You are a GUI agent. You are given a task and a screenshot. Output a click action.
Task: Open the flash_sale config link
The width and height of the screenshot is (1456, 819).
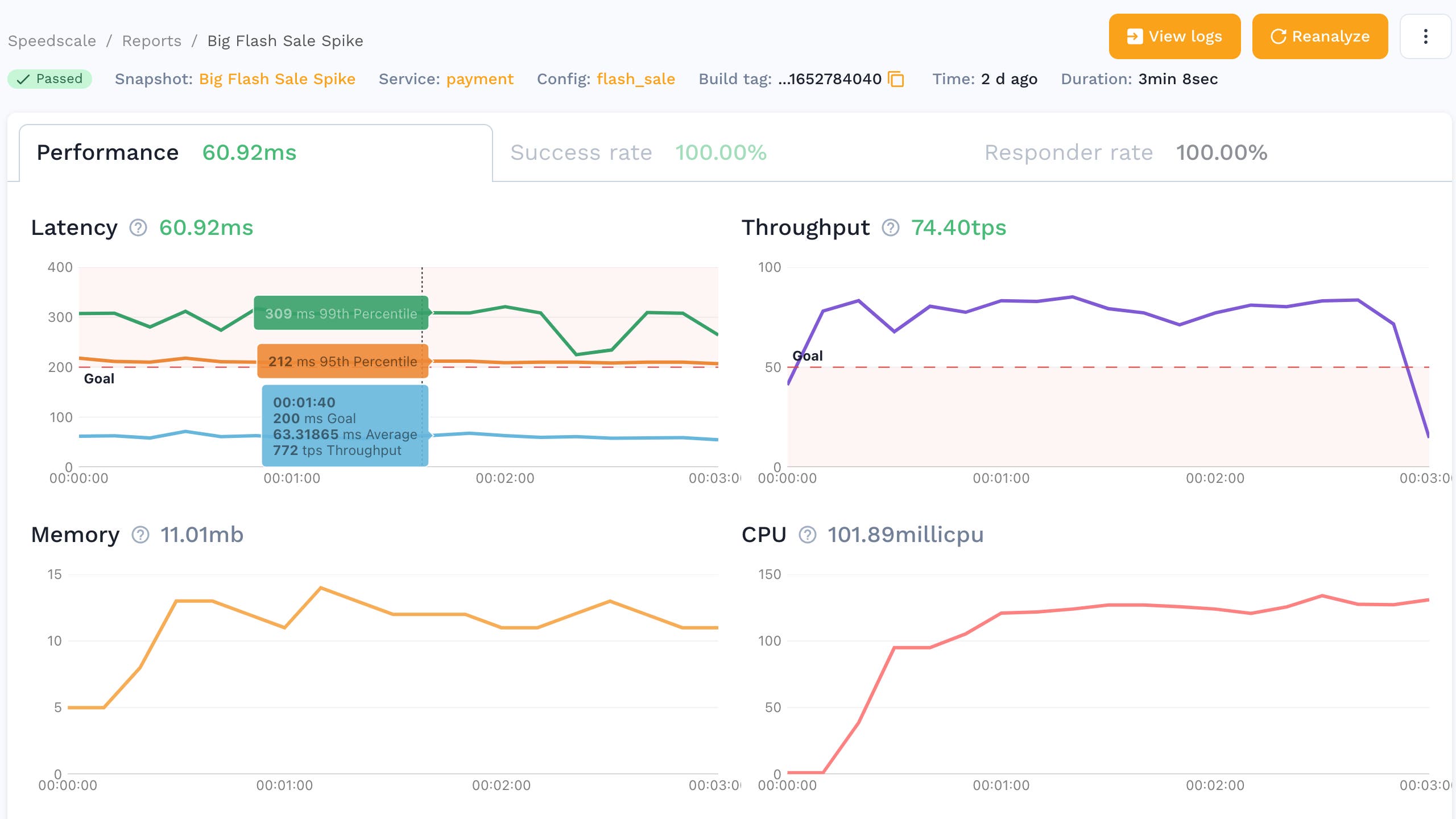[635, 79]
